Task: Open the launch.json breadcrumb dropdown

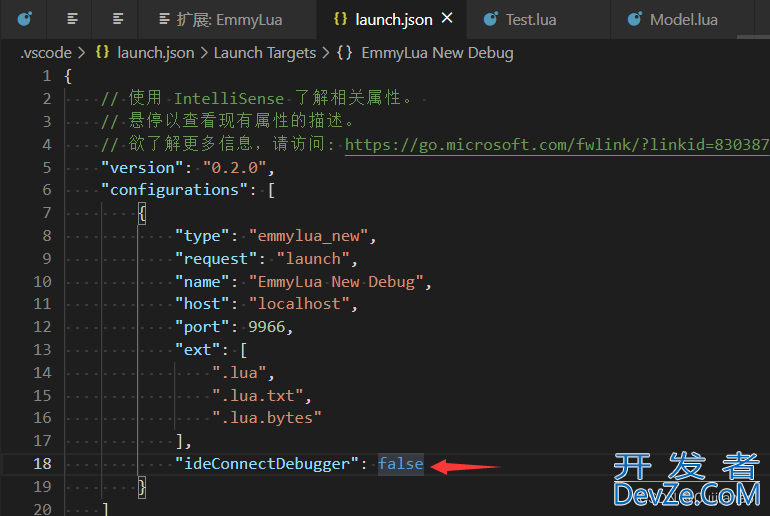Action: pyautogui.click(x=155, y=53)
